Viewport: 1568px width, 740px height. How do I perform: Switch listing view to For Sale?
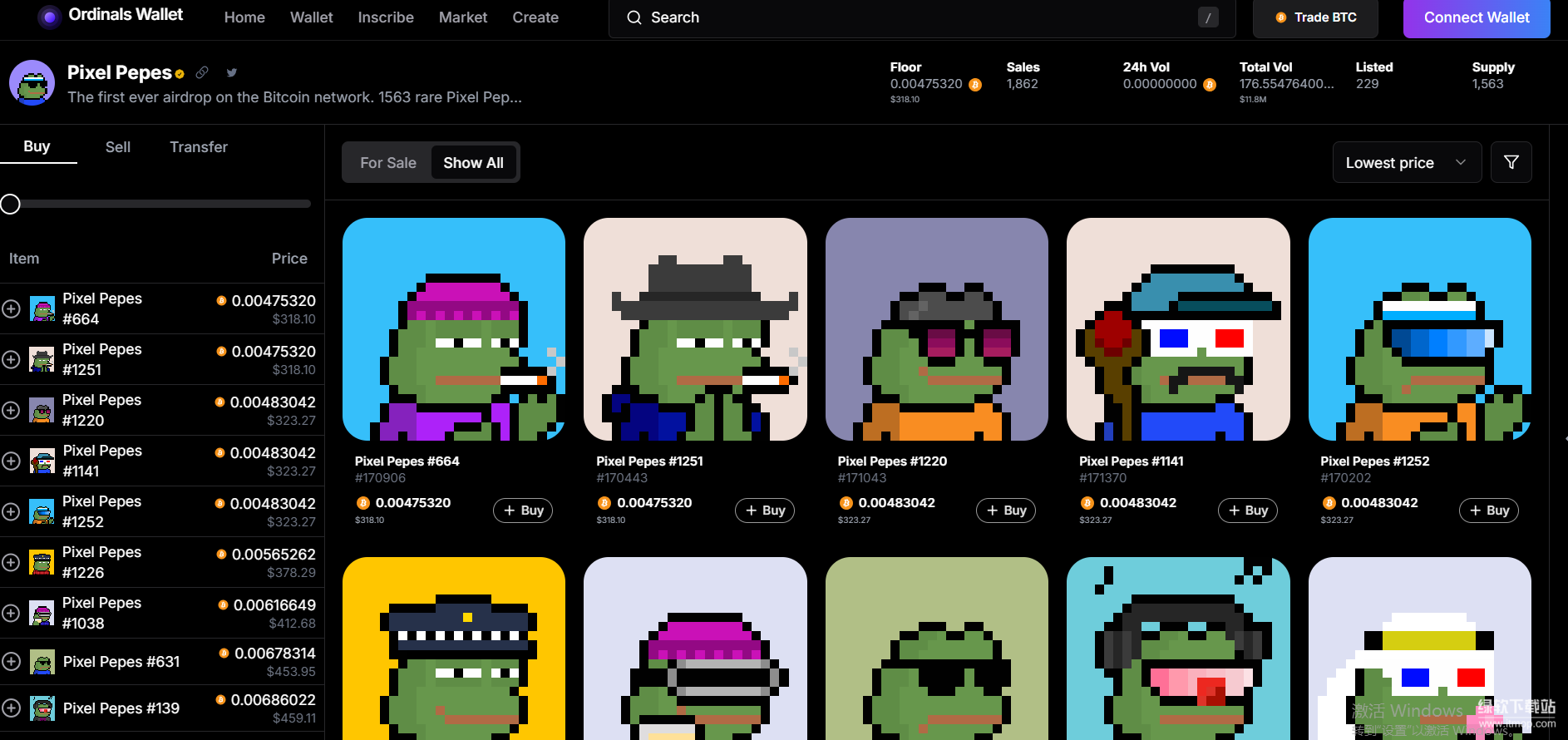[387, 163]
